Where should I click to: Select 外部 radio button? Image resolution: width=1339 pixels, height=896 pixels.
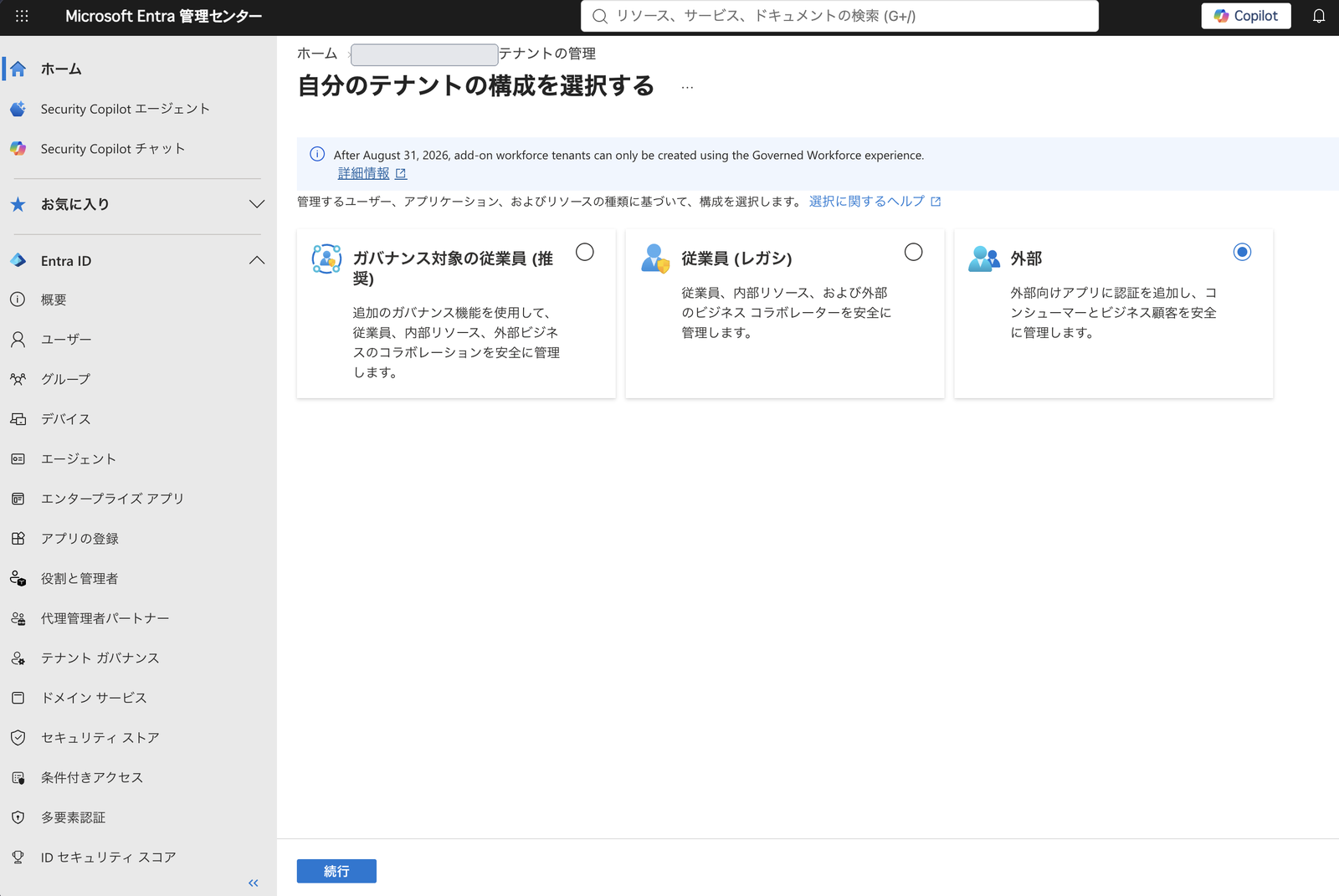(x=1243, y=252)
